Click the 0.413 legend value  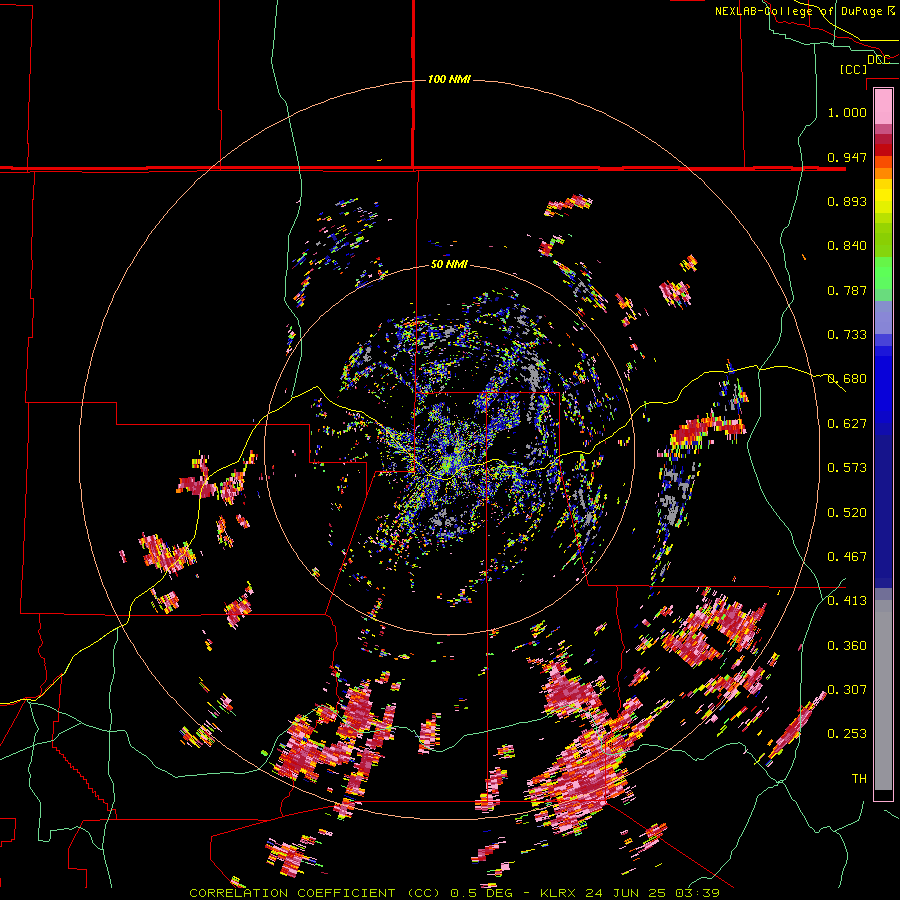[847, 601]
